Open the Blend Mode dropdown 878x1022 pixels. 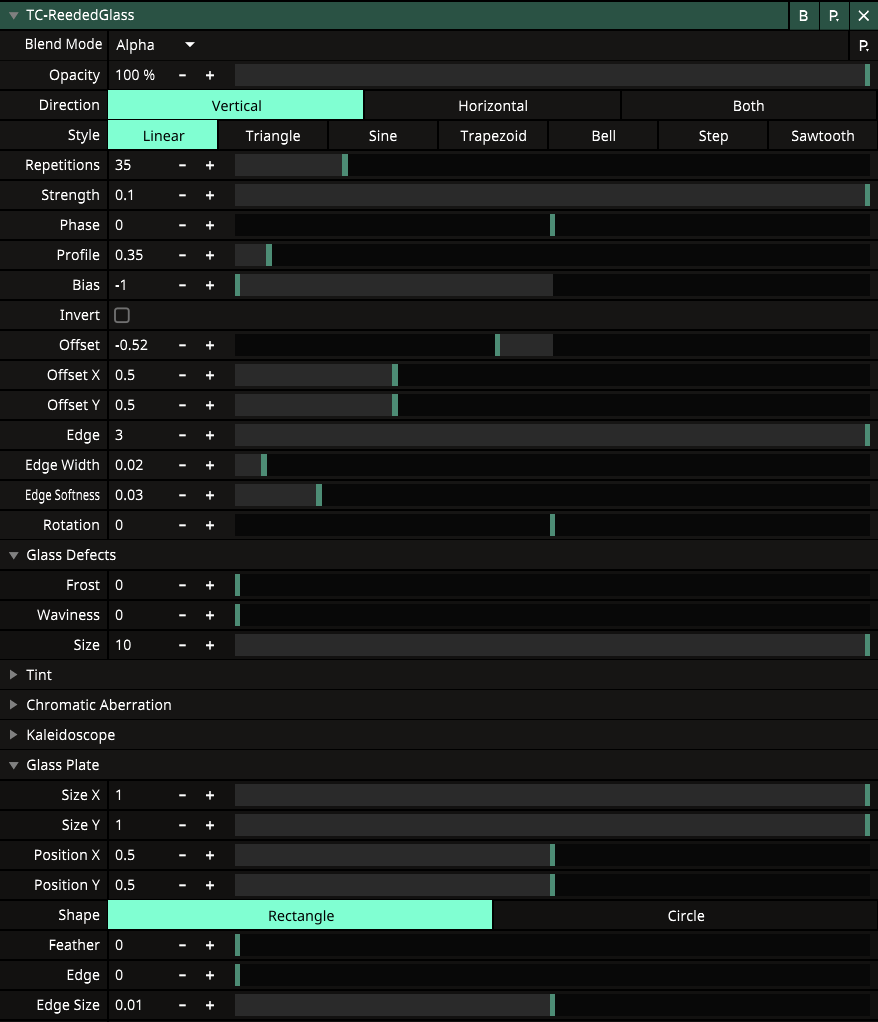pyautogui.click(x=155, y=46)
